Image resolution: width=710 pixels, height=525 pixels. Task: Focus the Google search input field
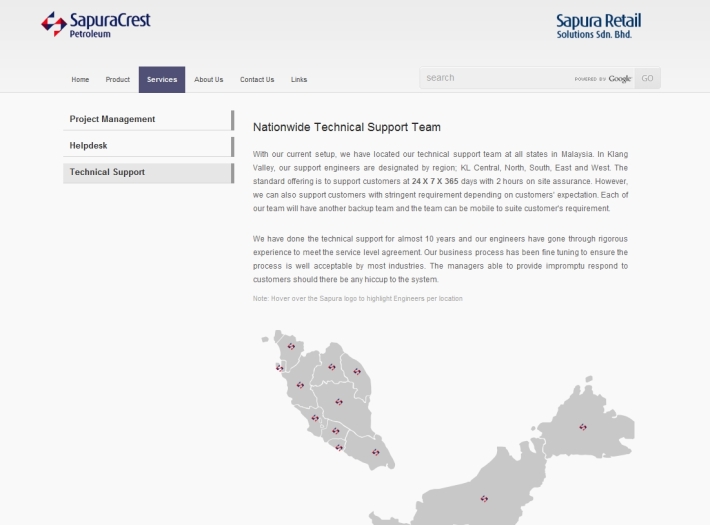point(495,78)
